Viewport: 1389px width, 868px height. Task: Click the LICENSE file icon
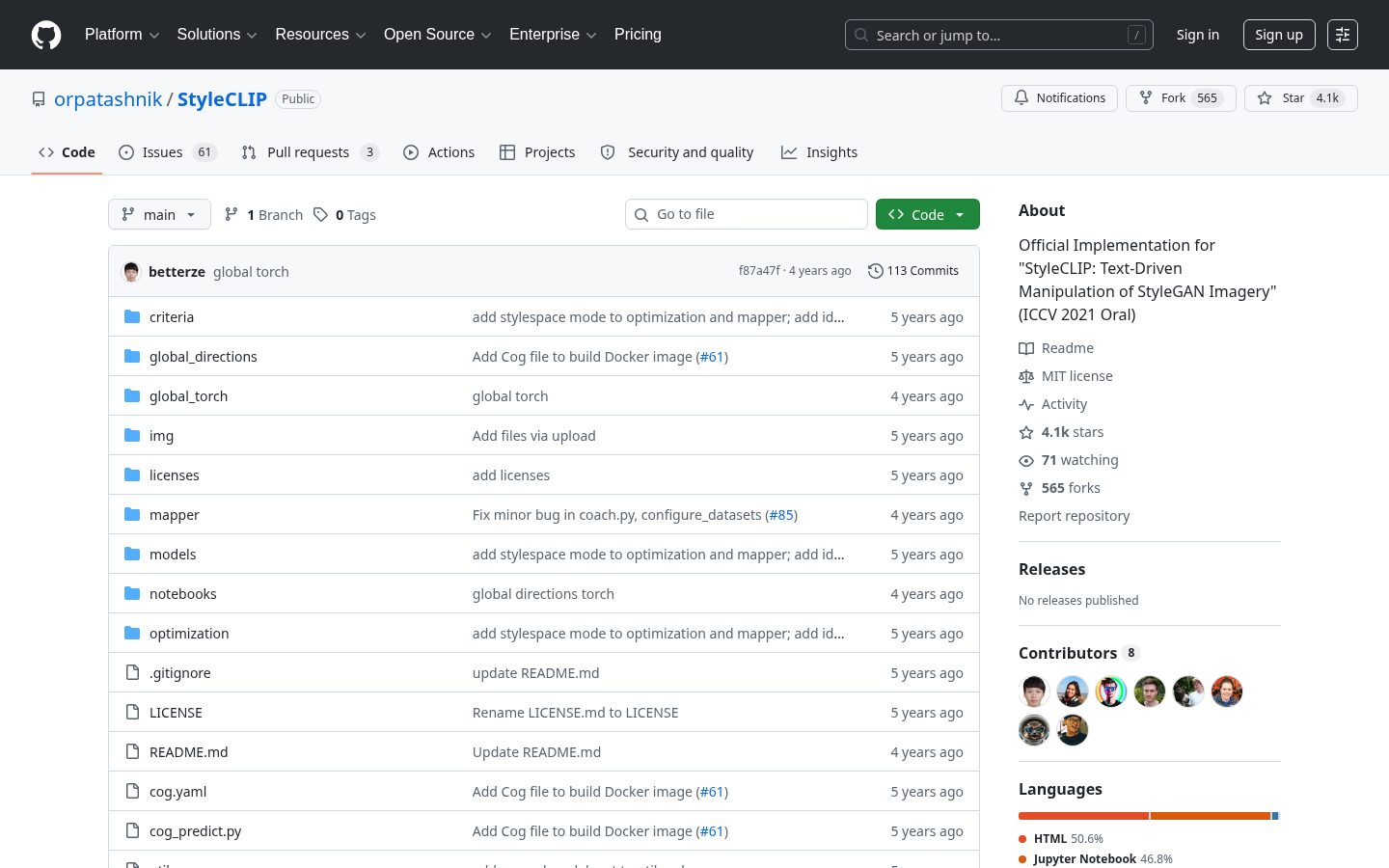(x=132, y=713)
